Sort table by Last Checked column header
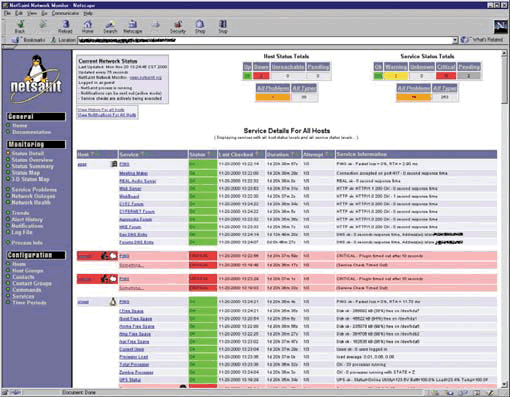The image size is (510, 397). coord(236,154)
